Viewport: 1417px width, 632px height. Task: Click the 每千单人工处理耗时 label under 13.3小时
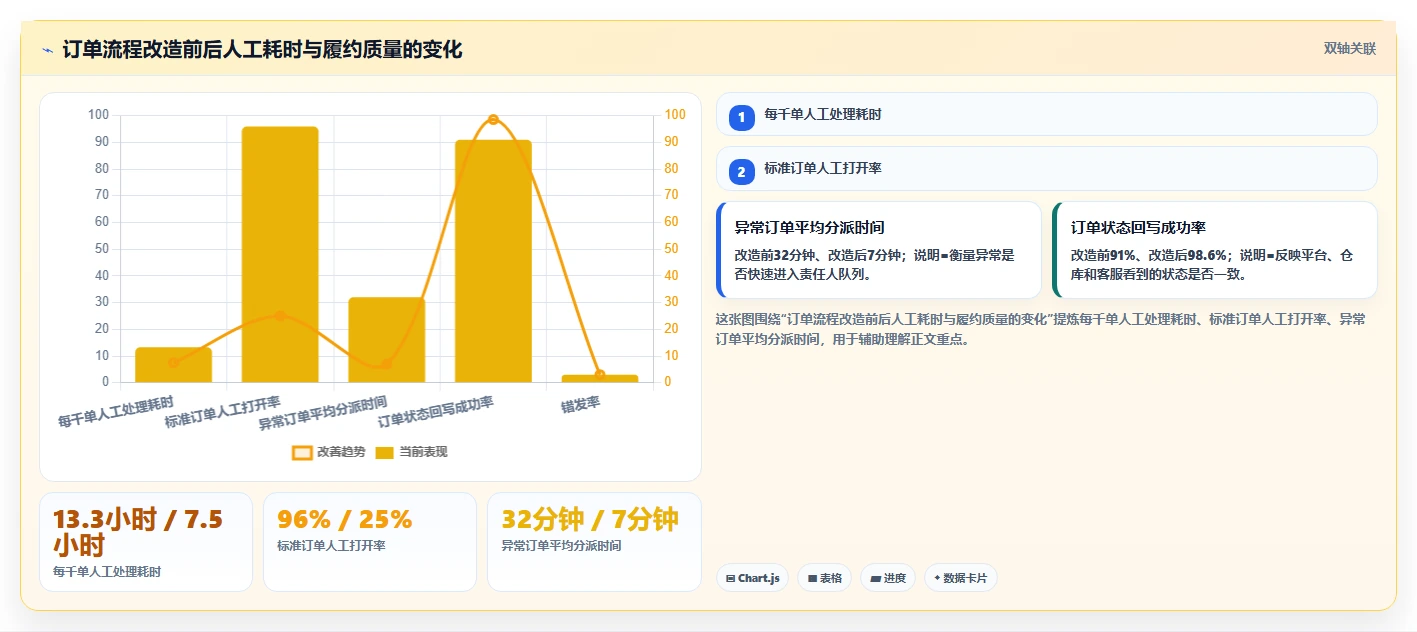(x=107, y=572)
